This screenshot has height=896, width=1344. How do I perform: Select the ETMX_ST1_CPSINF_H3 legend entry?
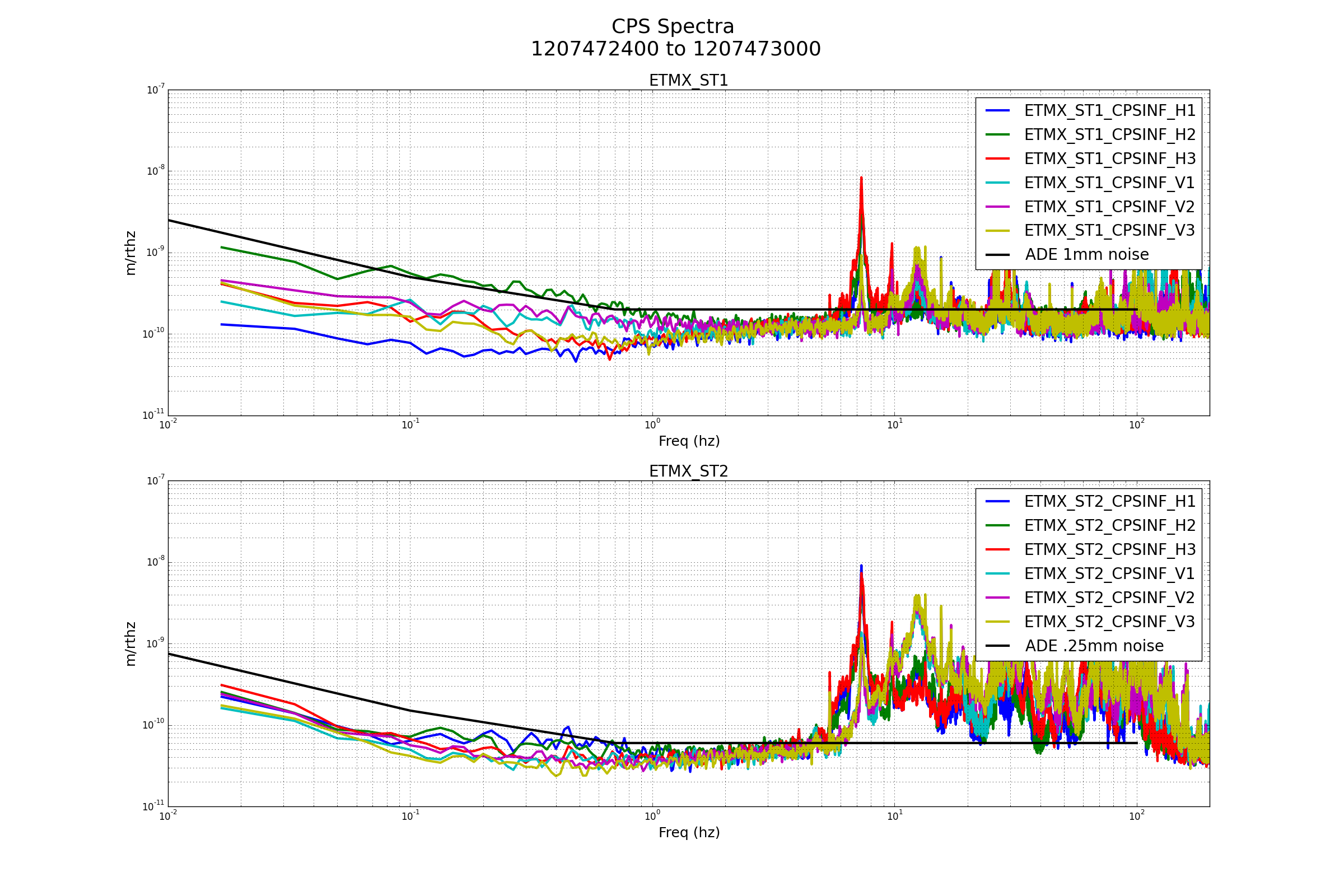pos(1109,159)
